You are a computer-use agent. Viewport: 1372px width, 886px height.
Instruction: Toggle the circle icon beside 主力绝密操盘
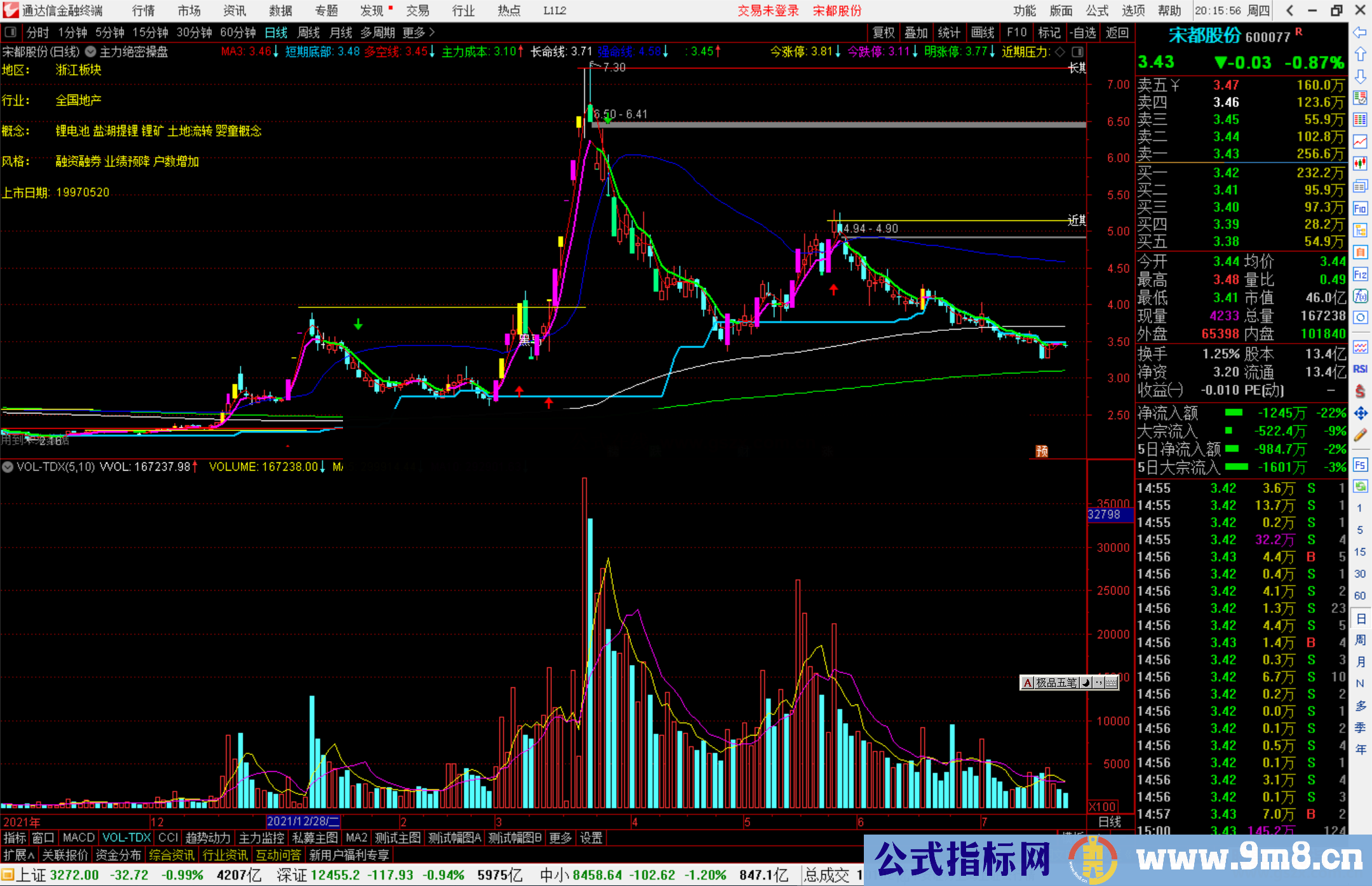91,51
